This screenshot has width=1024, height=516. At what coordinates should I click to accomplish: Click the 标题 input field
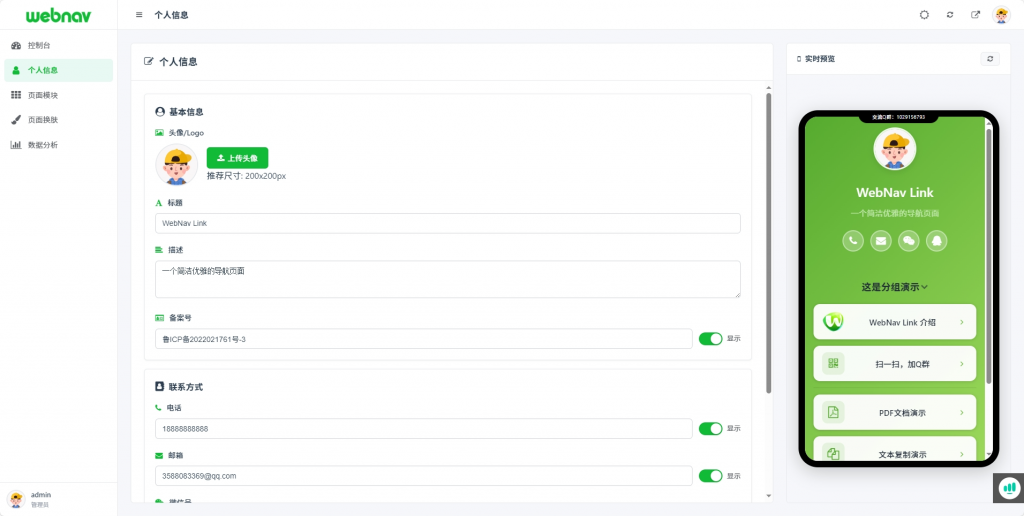click(x=447, y=223)
